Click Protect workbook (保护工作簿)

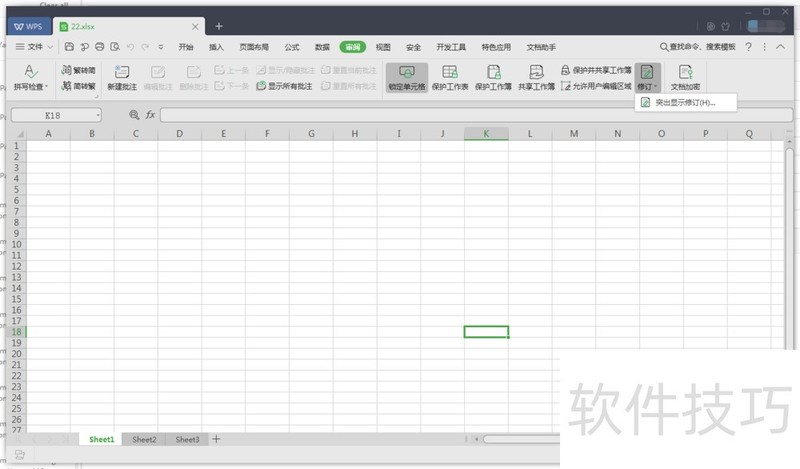493,78
